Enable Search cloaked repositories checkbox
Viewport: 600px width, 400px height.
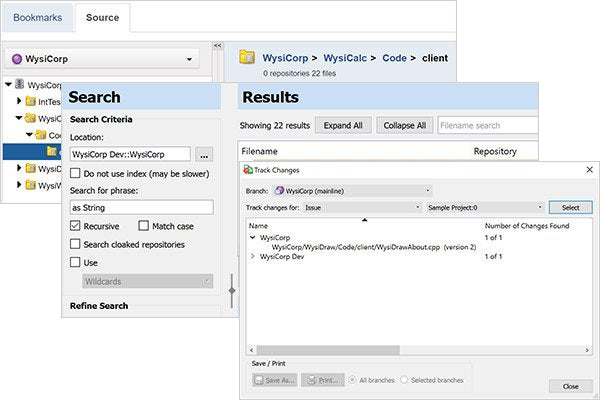pyautogui.click(x=75, y=244)
